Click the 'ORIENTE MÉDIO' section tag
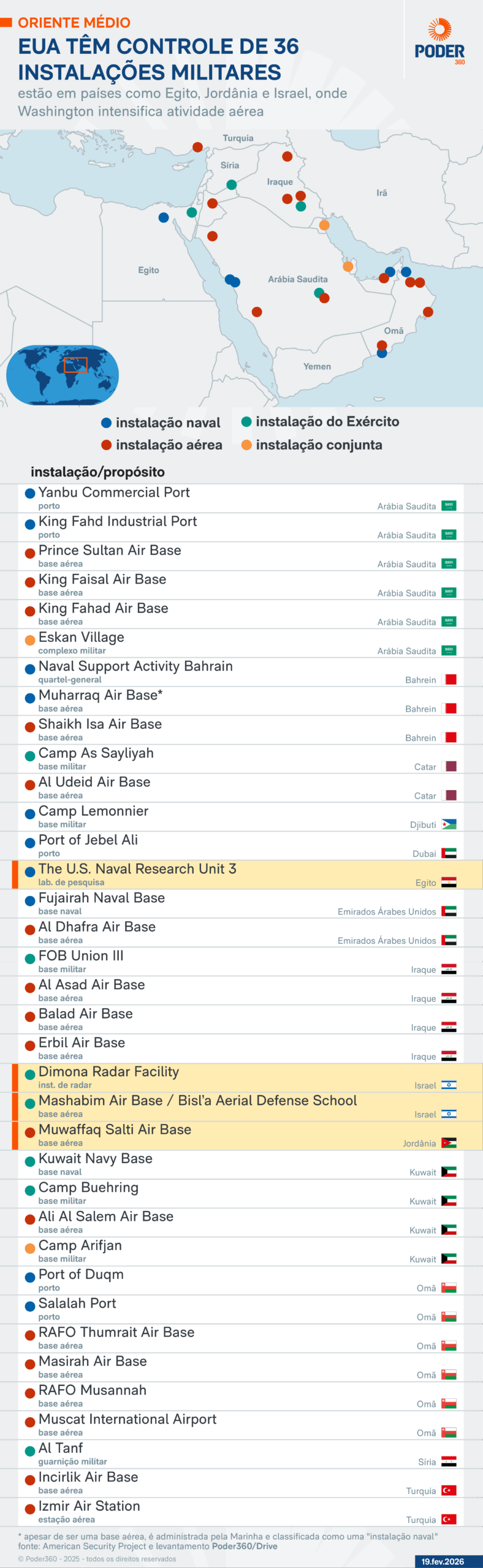 [74, 23]
